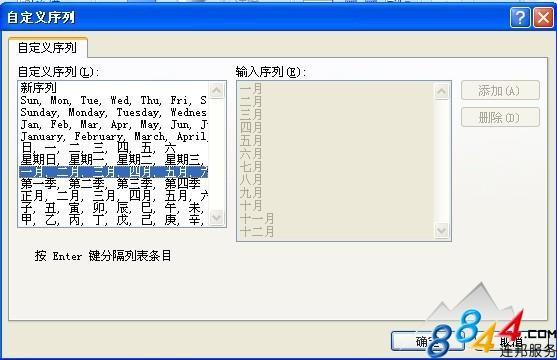Click the help question mark icon
The width and height of the screenshot is (557, 360).
520,17
